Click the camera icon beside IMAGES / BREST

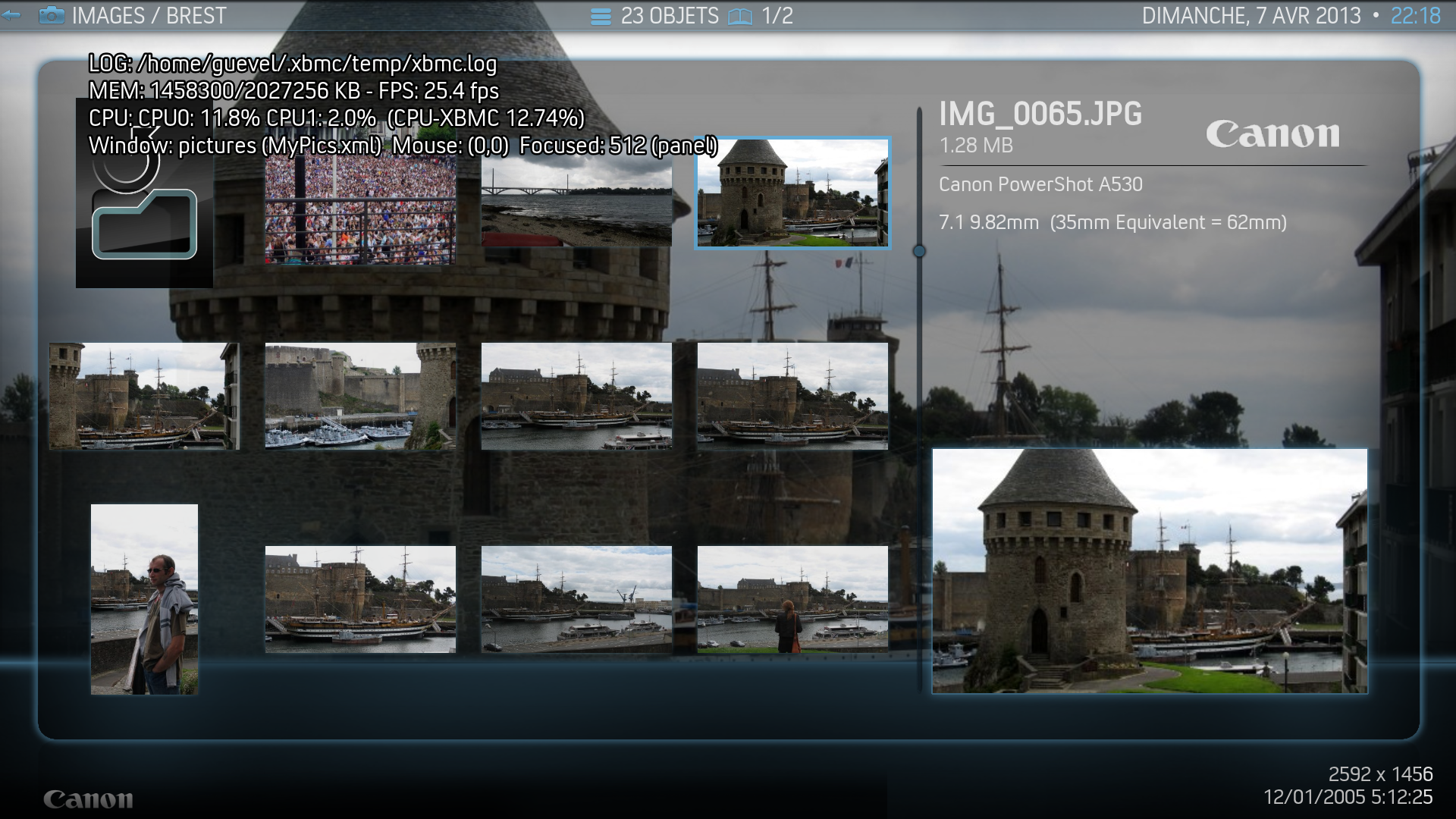tap(52, 15)
